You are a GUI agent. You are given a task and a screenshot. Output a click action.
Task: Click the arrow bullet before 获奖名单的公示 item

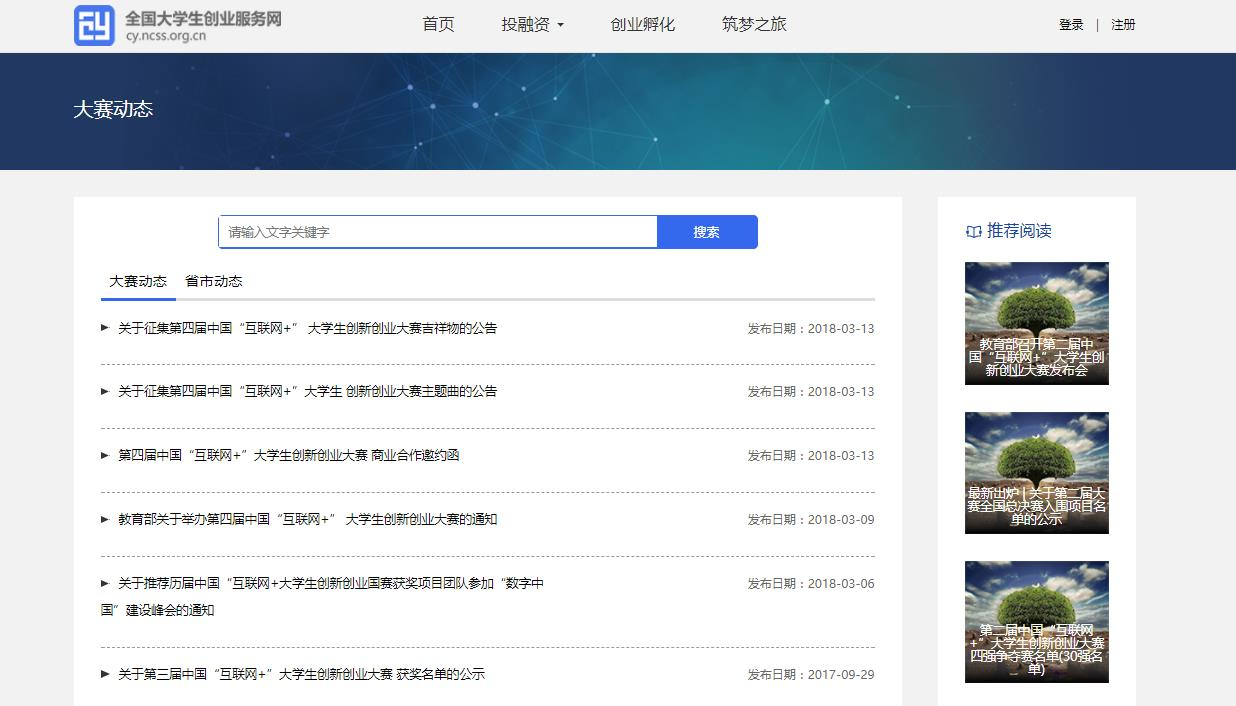pos(105,674)
